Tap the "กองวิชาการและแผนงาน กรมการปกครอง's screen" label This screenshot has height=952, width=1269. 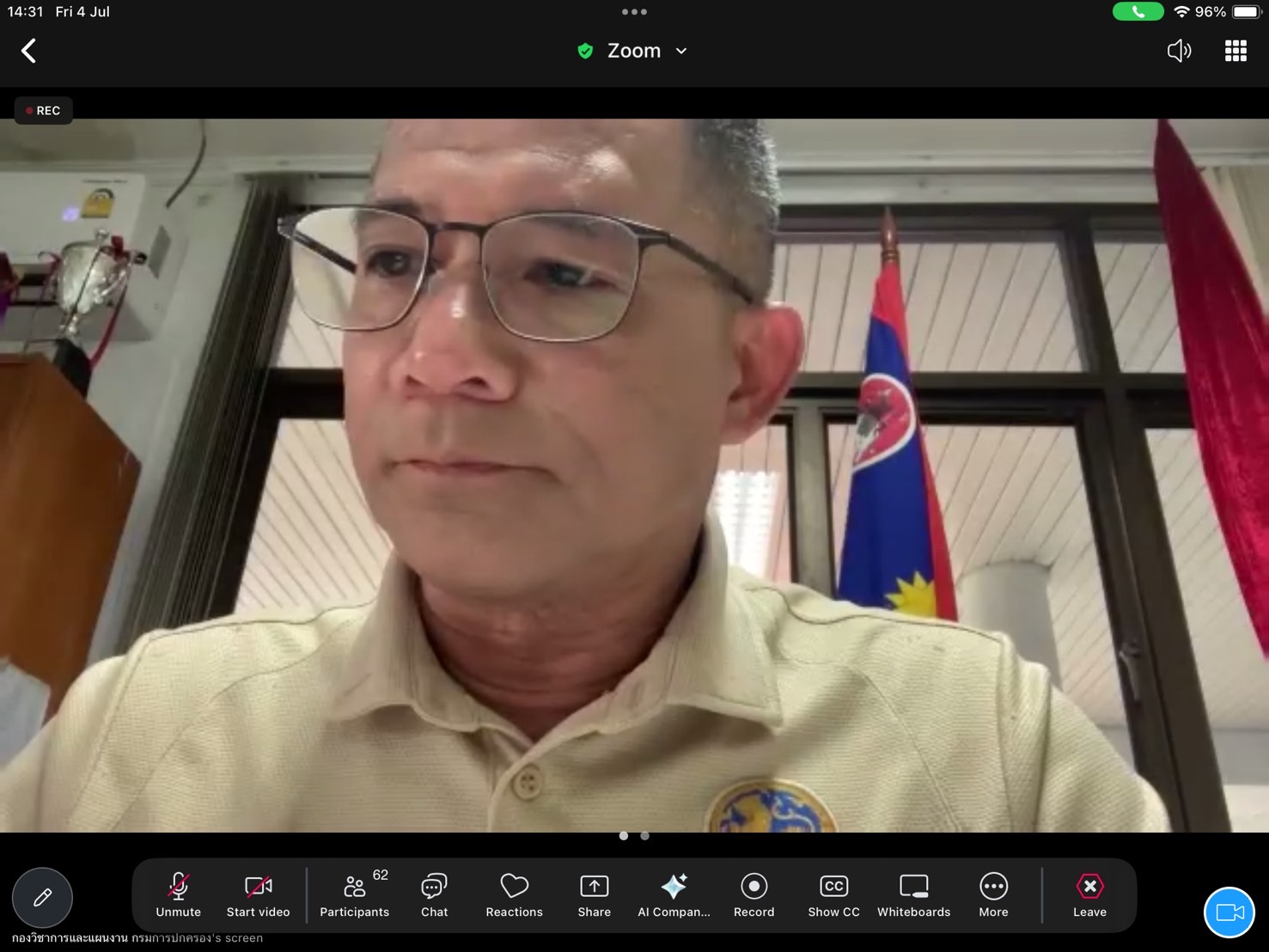[x=137, y=937]
